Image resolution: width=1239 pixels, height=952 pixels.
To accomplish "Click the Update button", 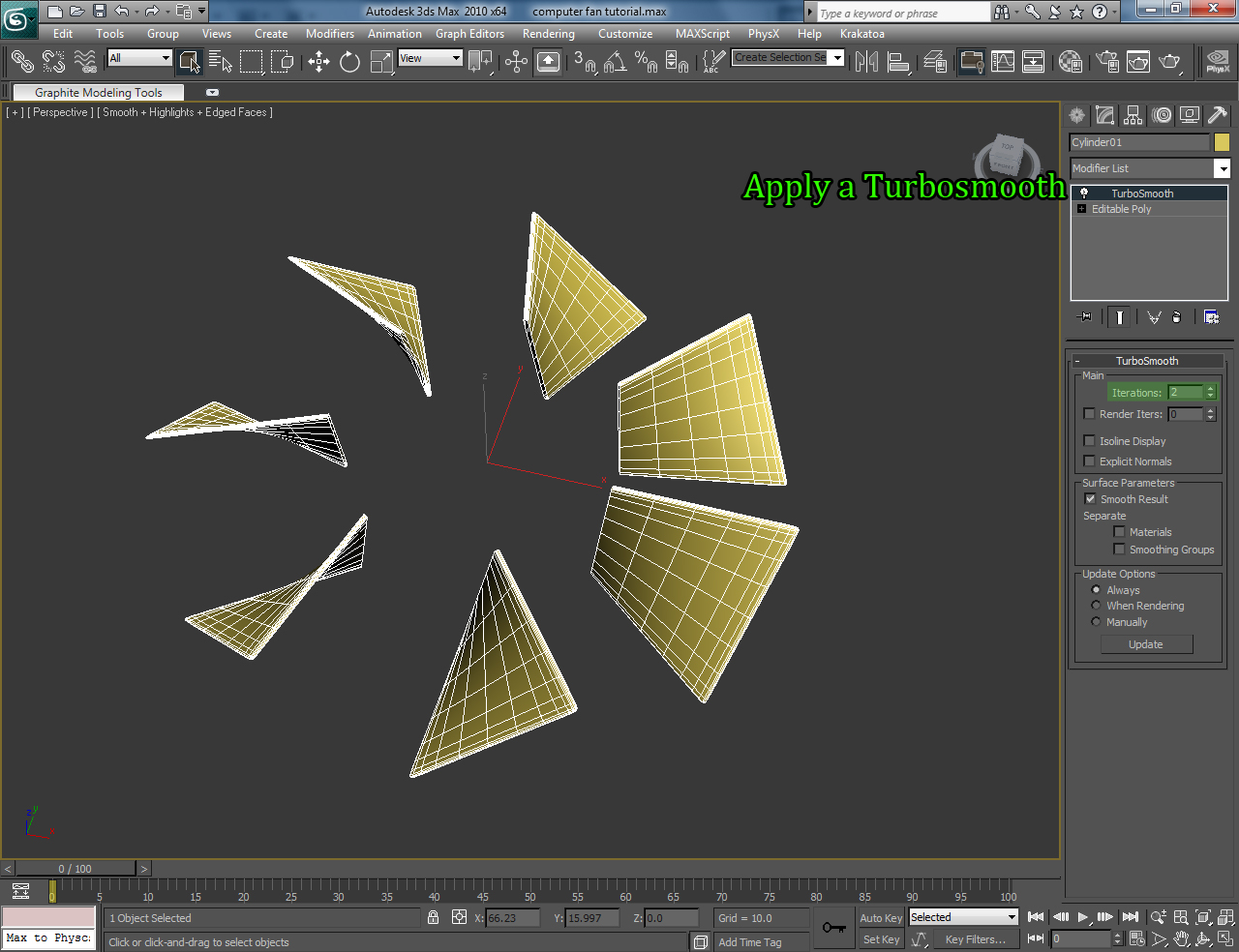I will click(1146, 644).
